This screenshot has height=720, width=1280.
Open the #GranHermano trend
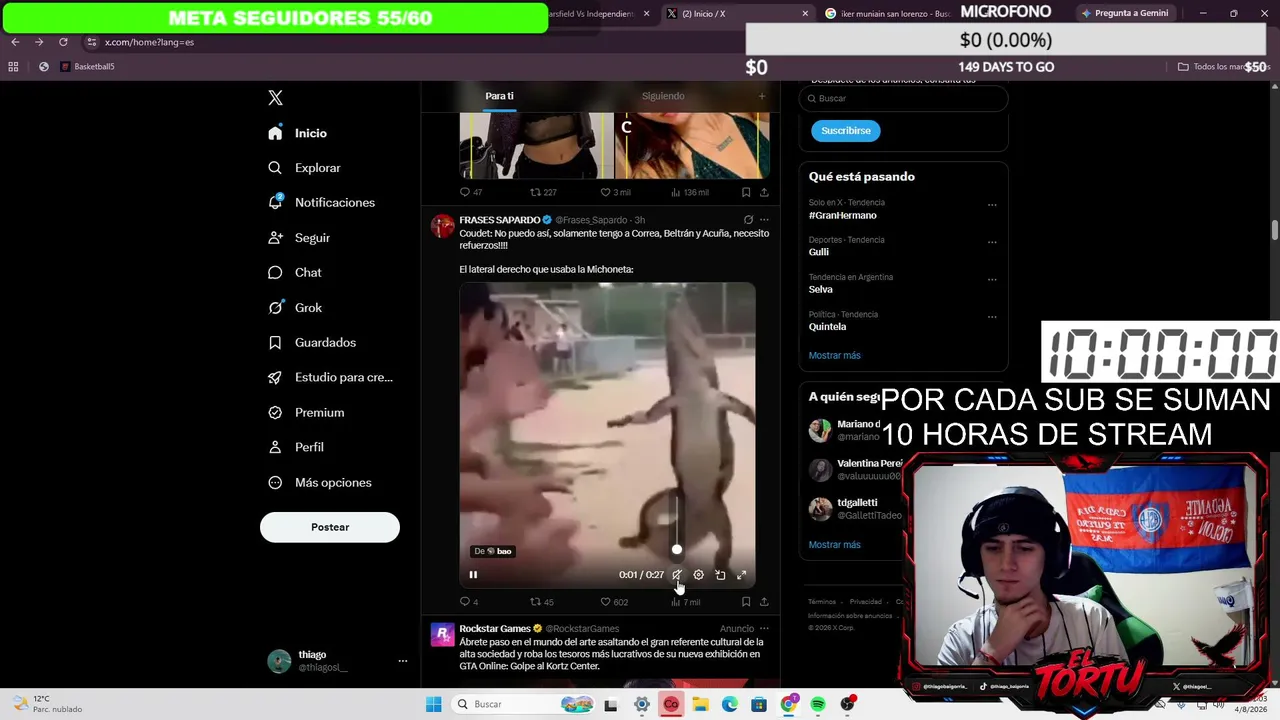pyautogui.click(x=843, y=216)
